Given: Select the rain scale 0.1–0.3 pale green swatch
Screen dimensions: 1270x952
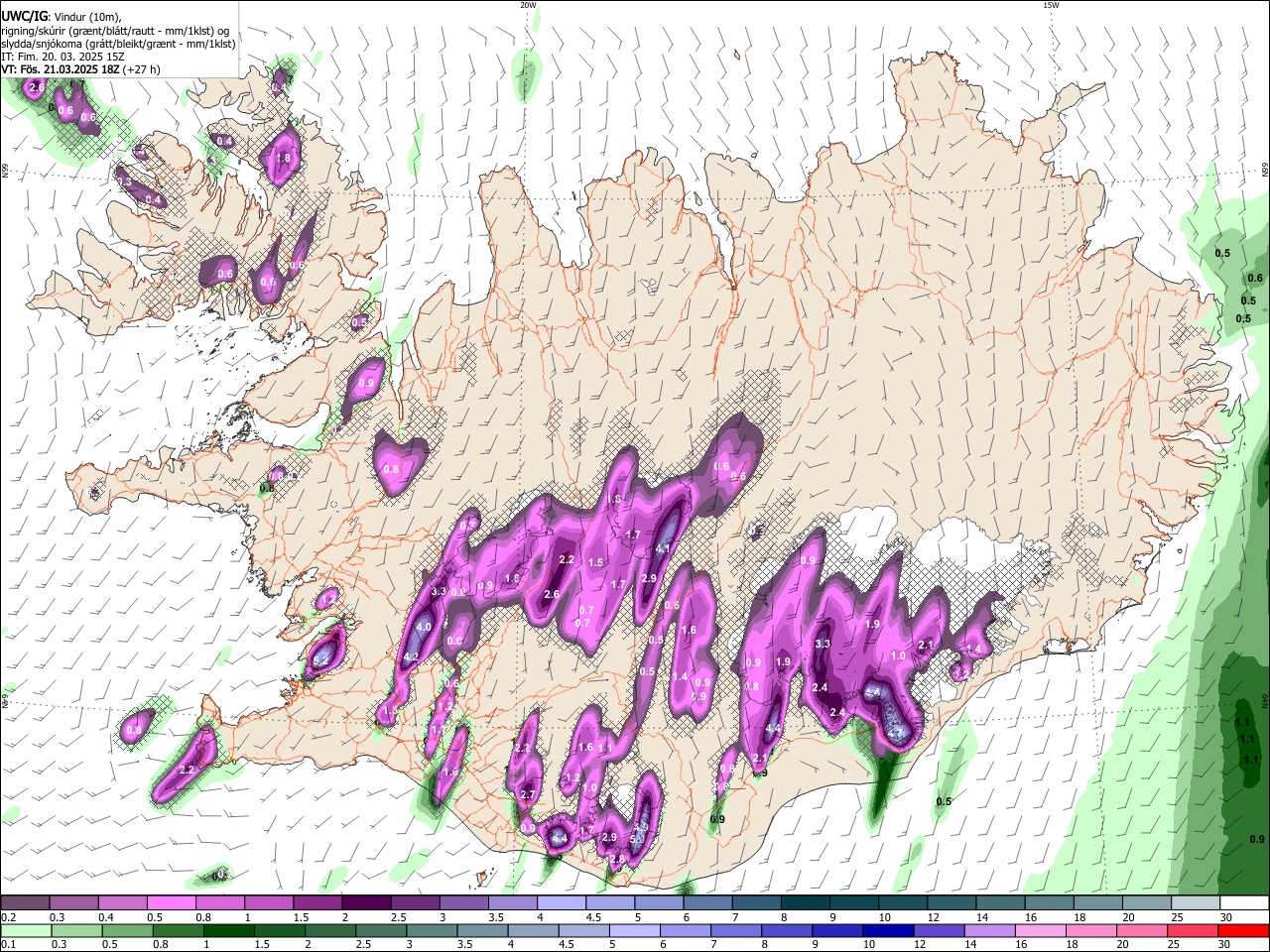Looking at the screenshot, I should point(25,930).
